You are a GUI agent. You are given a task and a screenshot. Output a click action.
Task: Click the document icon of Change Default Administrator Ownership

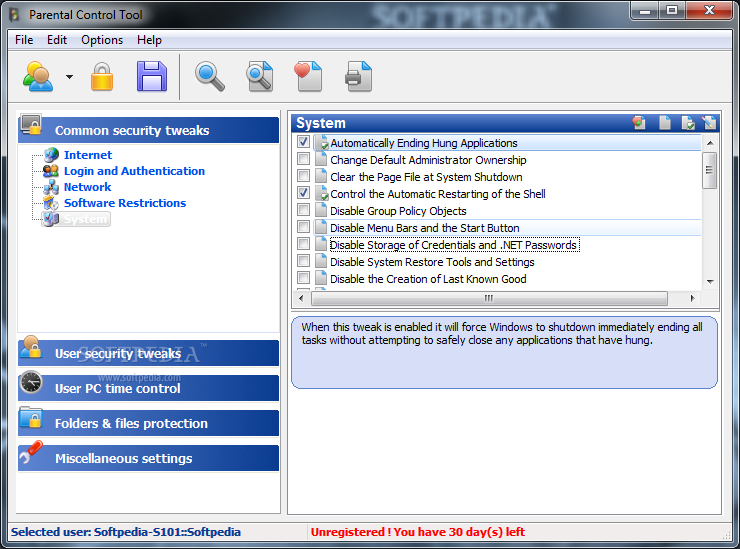[x=321, y=160]
